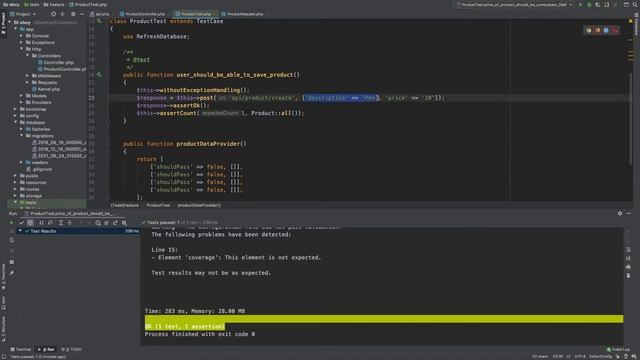
Task: Expand the Exceptions folder
Action: 22,42
